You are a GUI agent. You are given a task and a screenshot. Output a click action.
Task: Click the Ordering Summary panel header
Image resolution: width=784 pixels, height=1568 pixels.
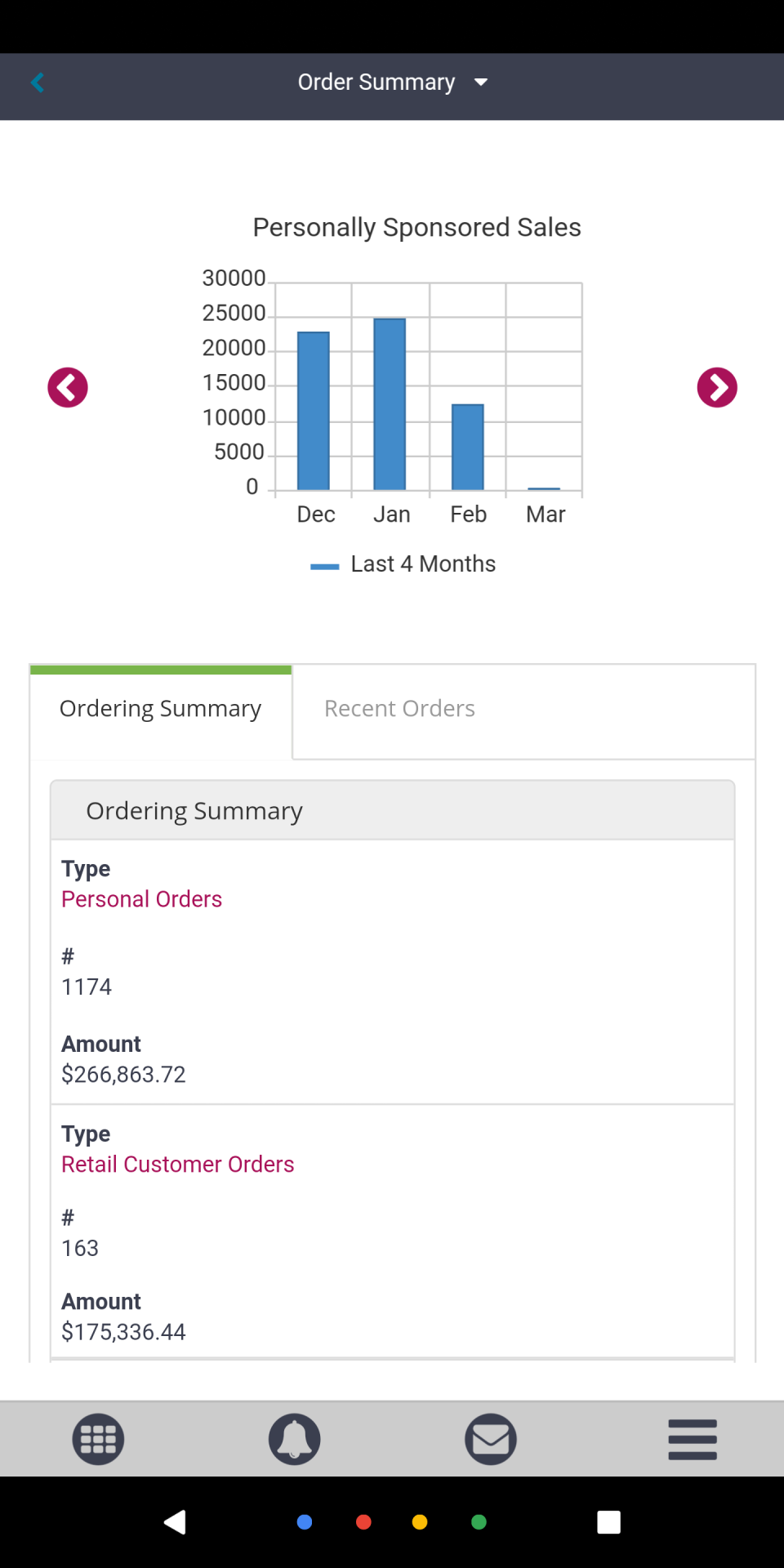coord(392,811)
